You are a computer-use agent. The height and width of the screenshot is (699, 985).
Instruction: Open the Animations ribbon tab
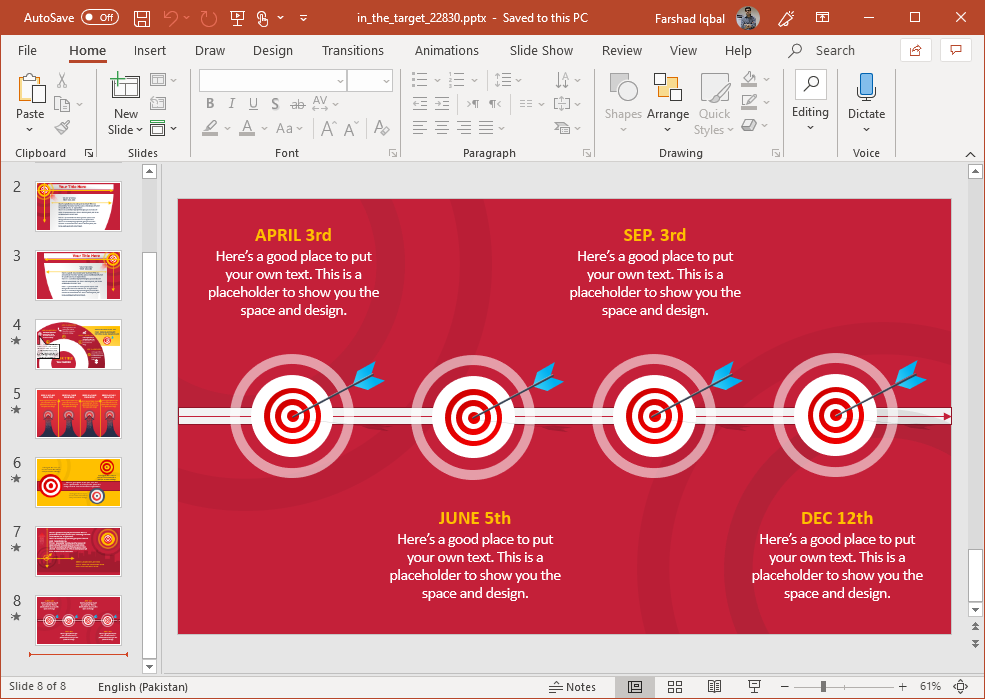(x=446, y=50)
